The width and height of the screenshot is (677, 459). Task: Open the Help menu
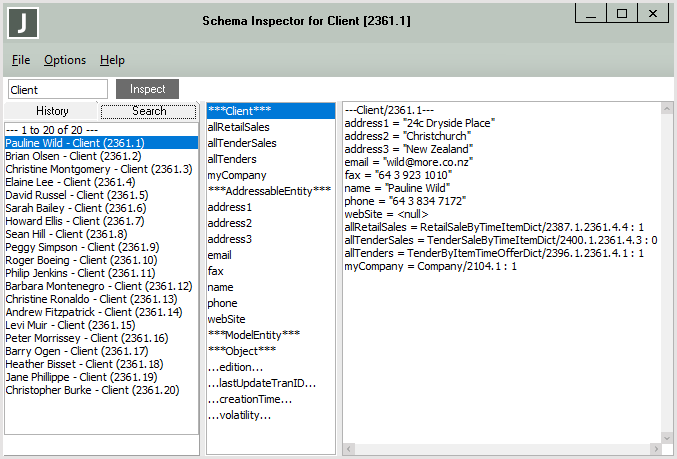pos(112,60)
